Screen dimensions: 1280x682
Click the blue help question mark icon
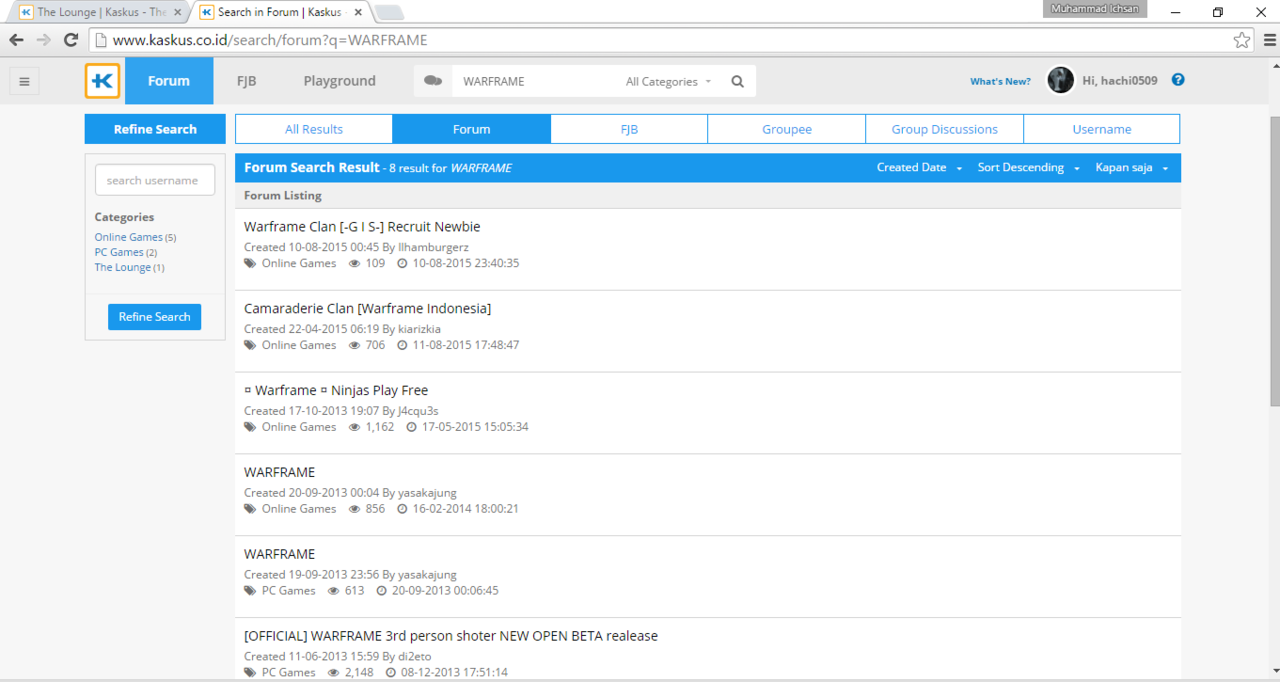coord(1178,80)
